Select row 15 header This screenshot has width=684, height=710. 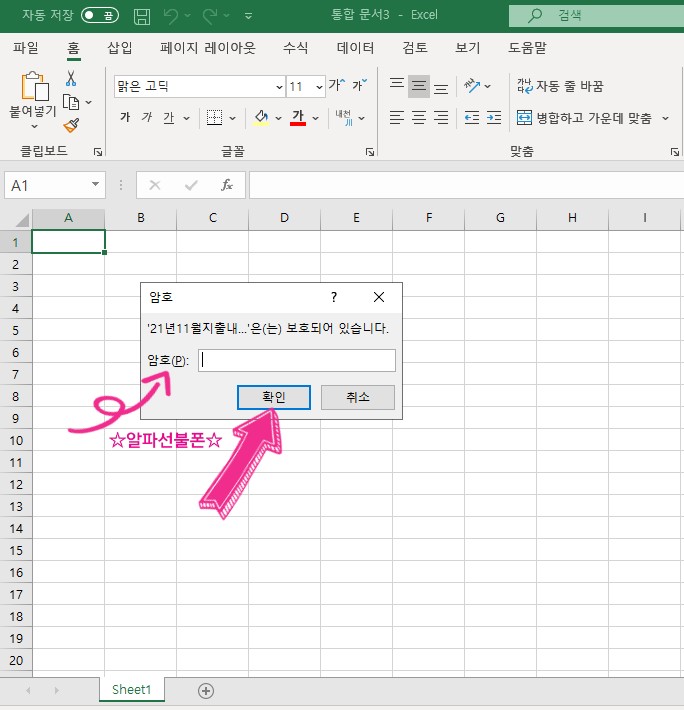coord(16,550)
